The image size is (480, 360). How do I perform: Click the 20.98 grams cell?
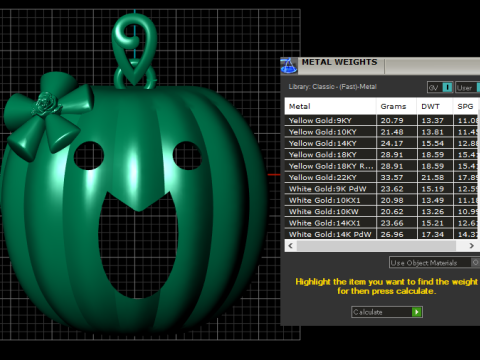point(397,200)
